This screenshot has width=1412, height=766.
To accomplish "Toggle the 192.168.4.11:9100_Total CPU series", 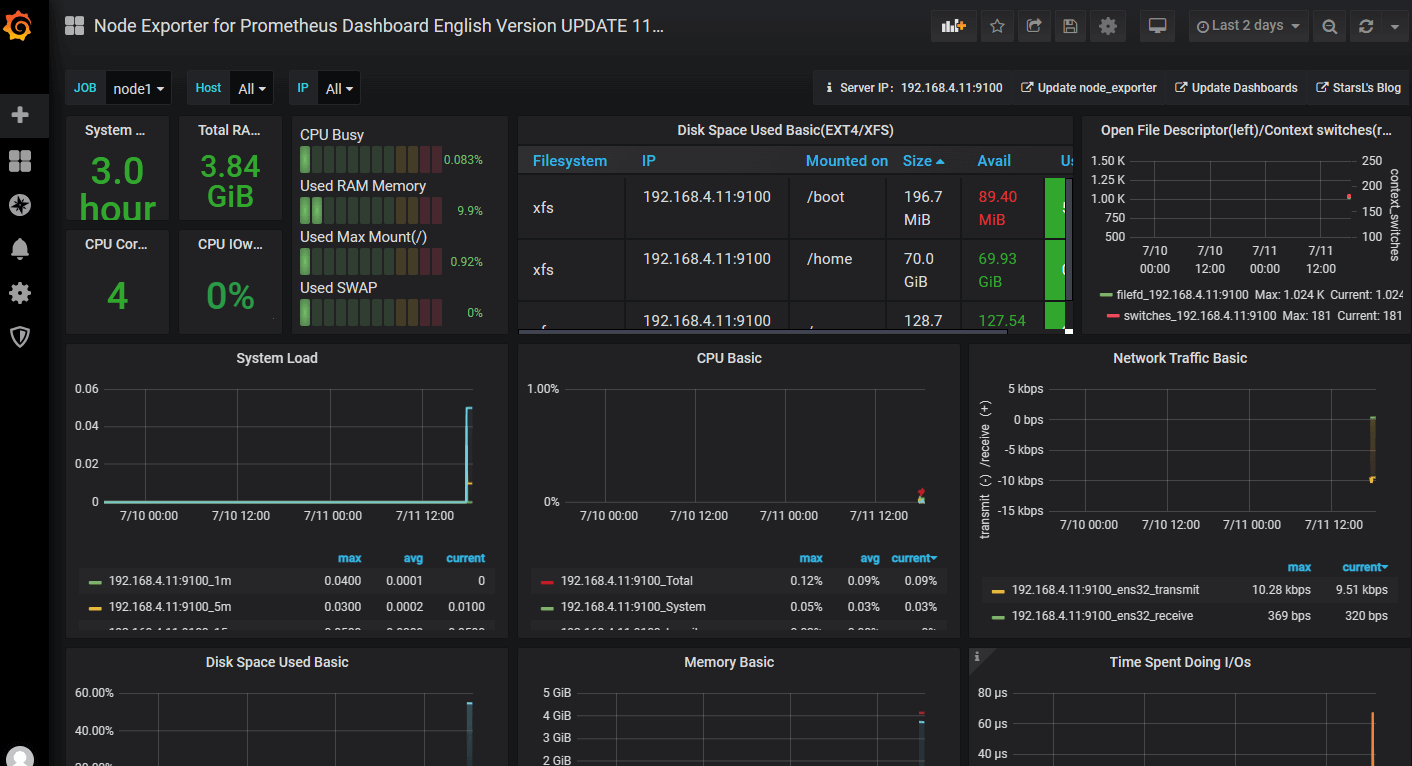I will (627, 581).
